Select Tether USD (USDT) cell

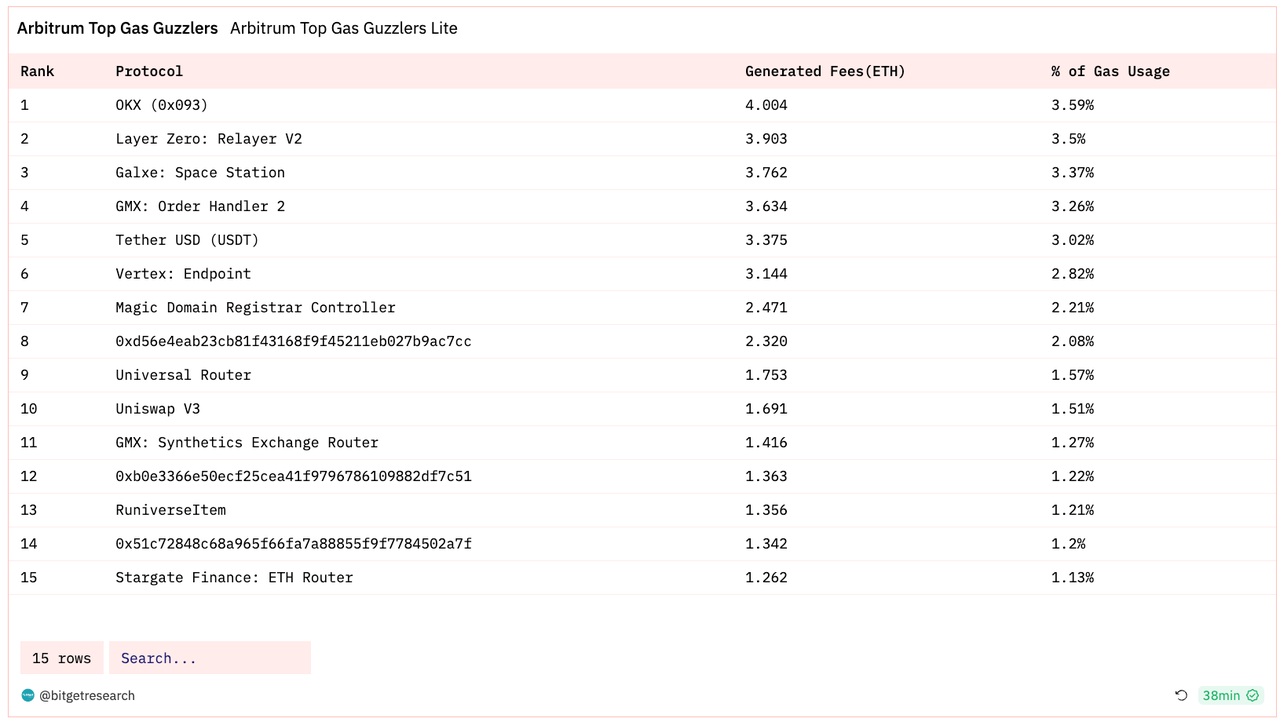point(187,240)
